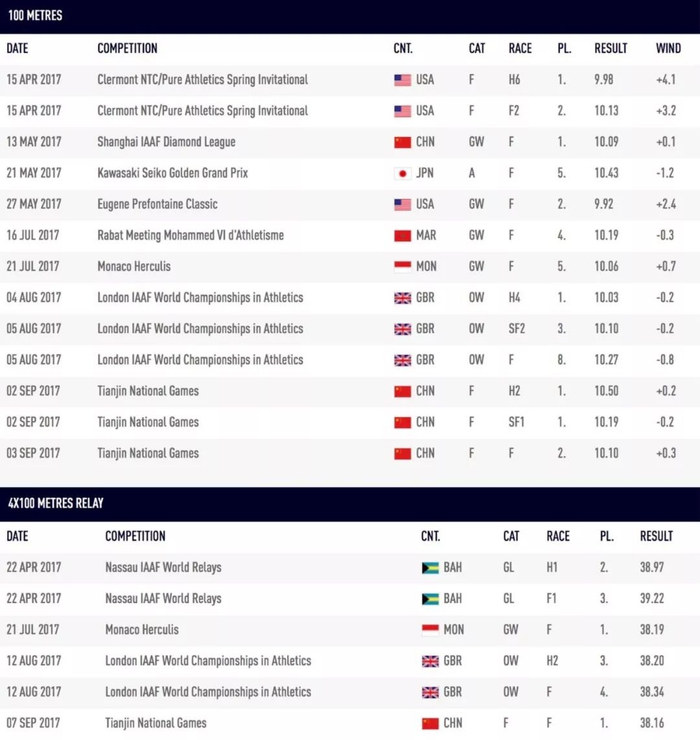This screenshot has height=740, width=700.
Task: Click Monaco flag in the 38.19 relay row
Action: (x=430, y=630)
